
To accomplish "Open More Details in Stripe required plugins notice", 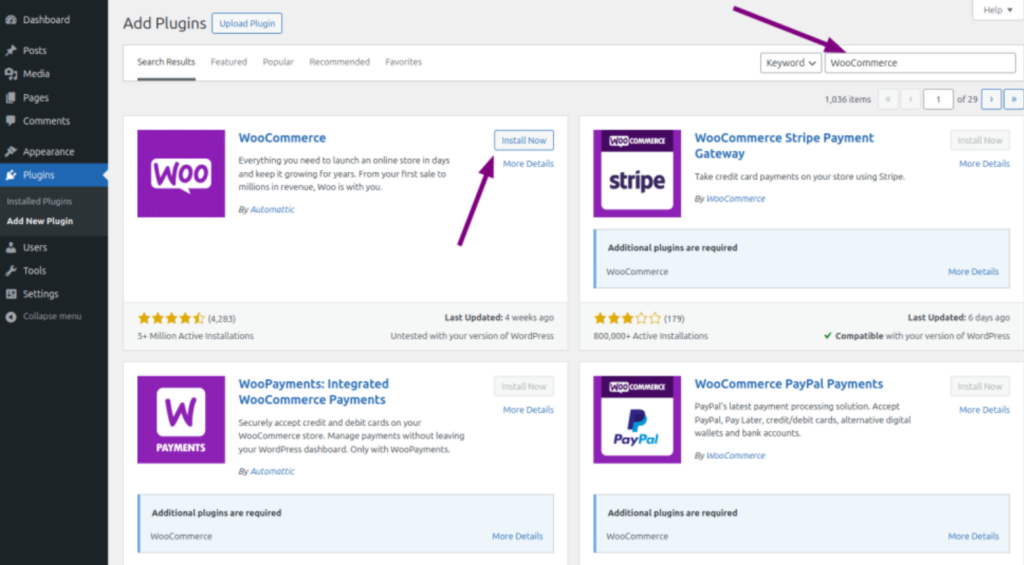I will point(973,272).
